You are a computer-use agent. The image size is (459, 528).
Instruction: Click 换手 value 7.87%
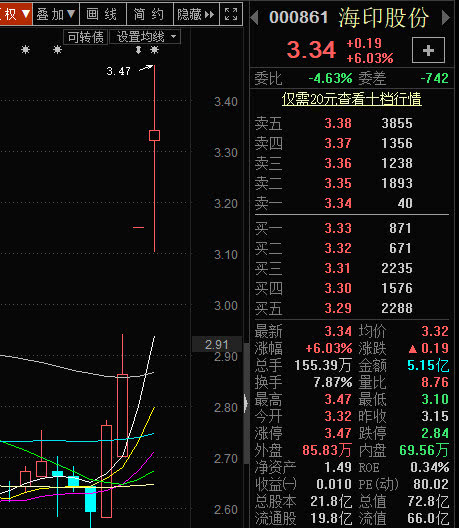pos(333,382)
